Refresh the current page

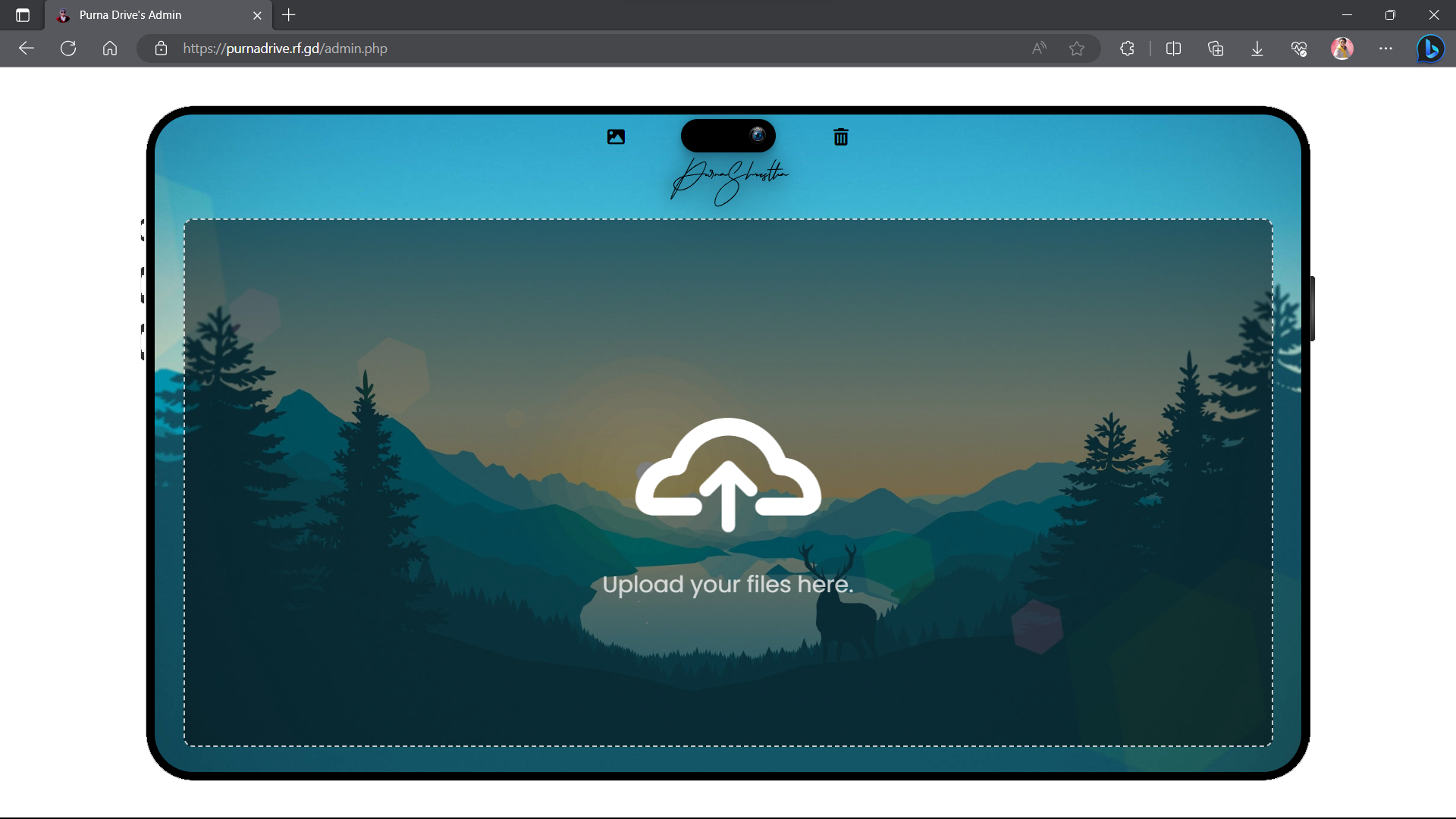(68, 49)
